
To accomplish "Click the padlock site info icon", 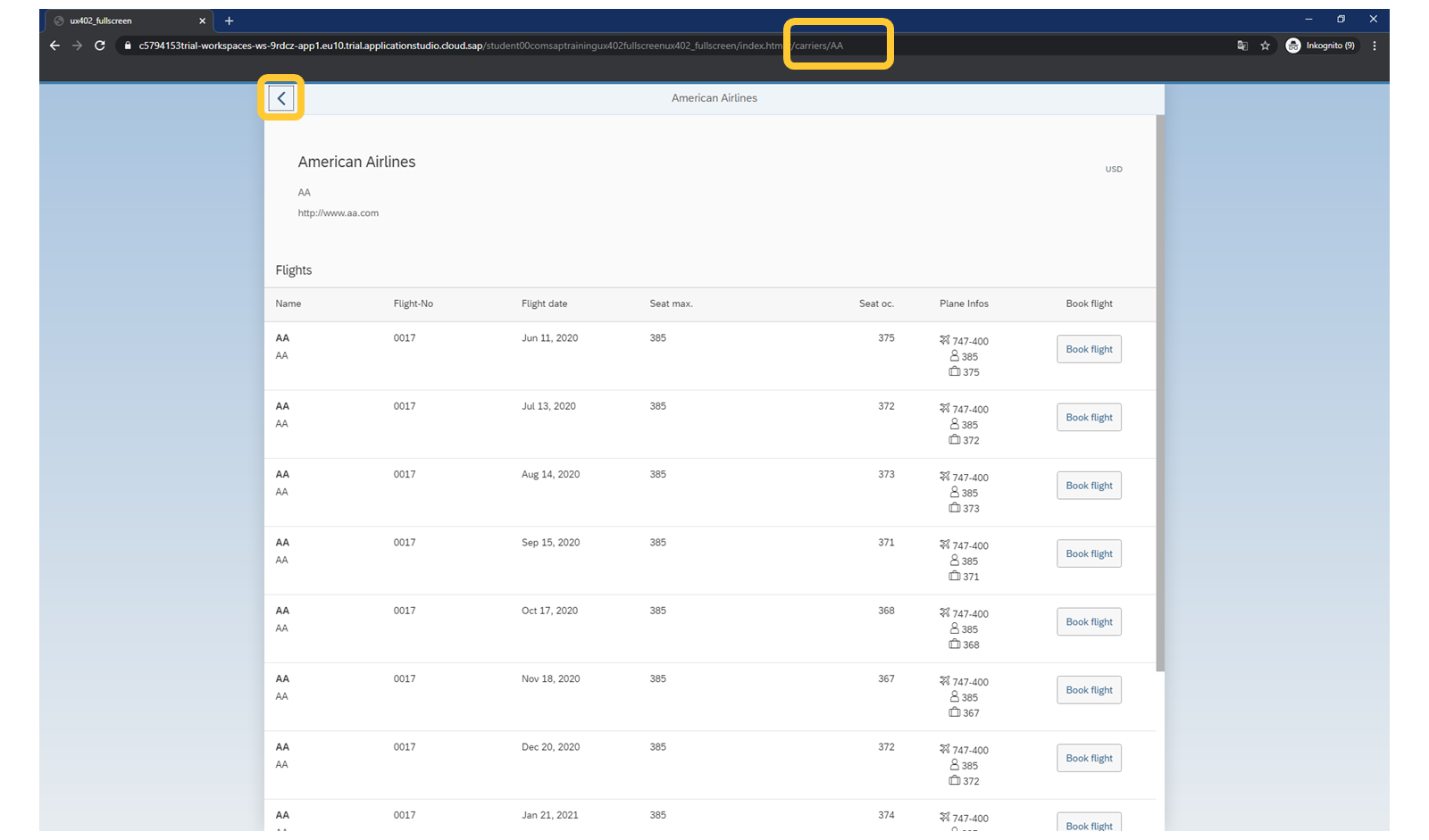I will point(128,46).
